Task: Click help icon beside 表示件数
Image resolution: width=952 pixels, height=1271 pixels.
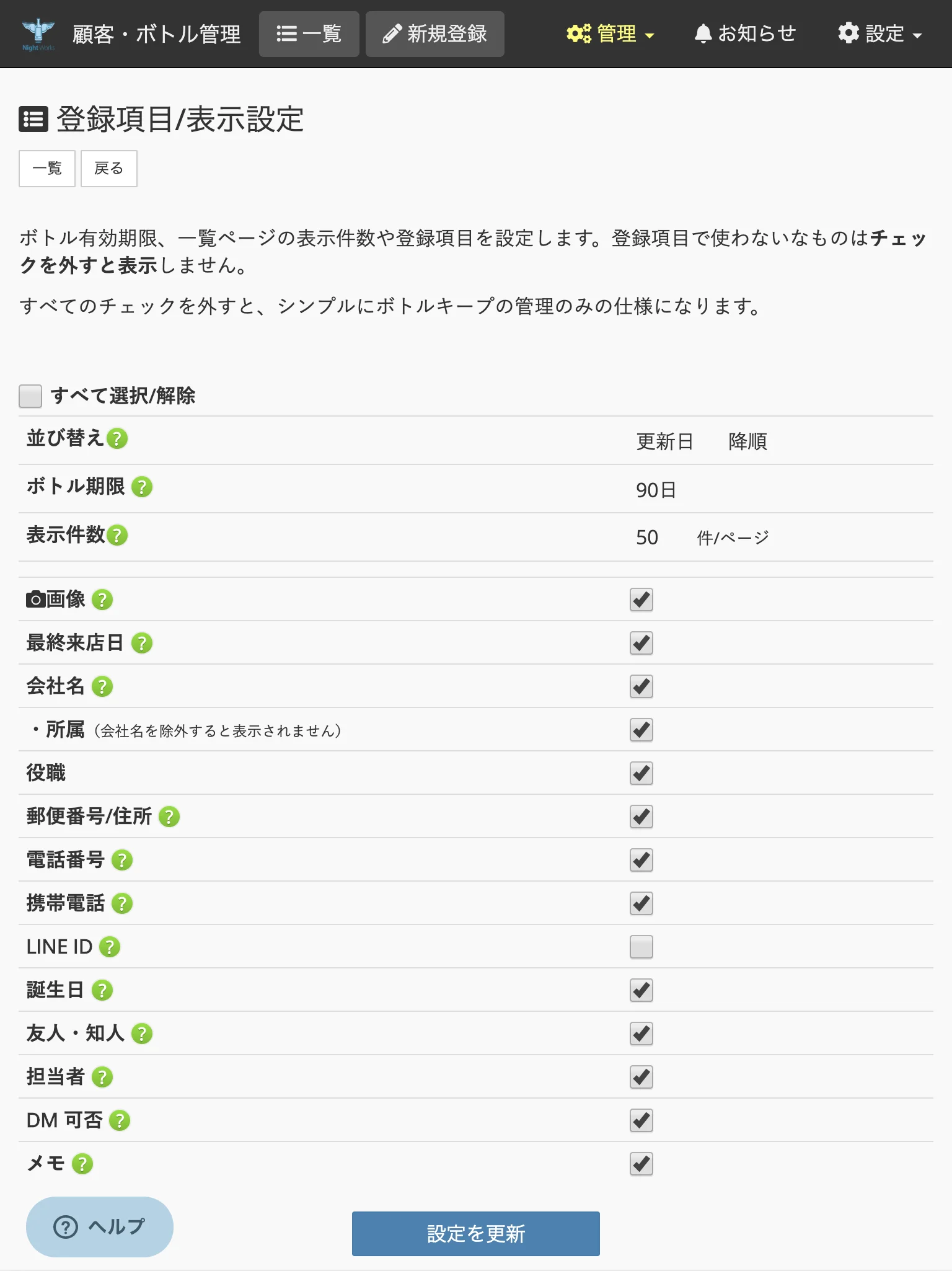Action: pos(117,535)
